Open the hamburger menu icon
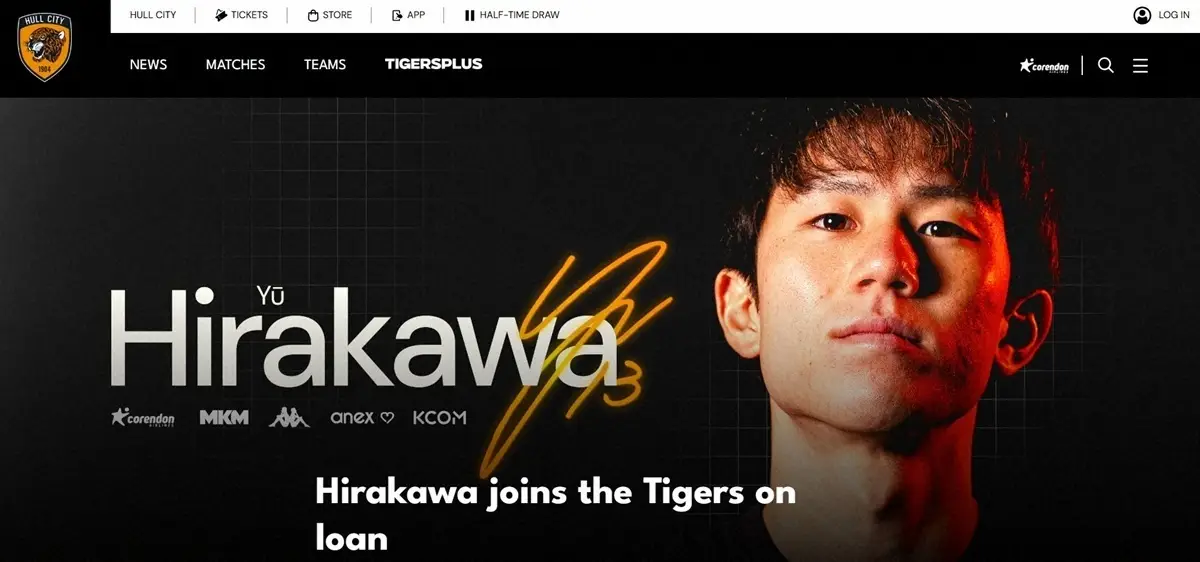Screen dimensions: 1200x562 click(x=1140, y=65)
